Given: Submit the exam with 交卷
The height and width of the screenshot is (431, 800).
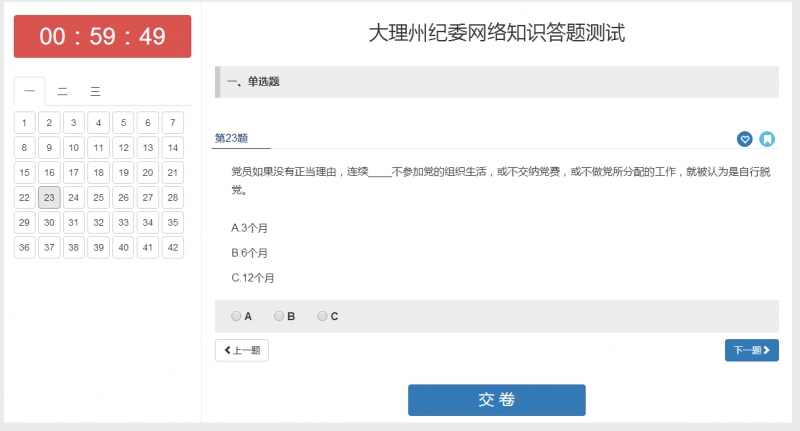Looking at the screenshot, I should [496, 400].
